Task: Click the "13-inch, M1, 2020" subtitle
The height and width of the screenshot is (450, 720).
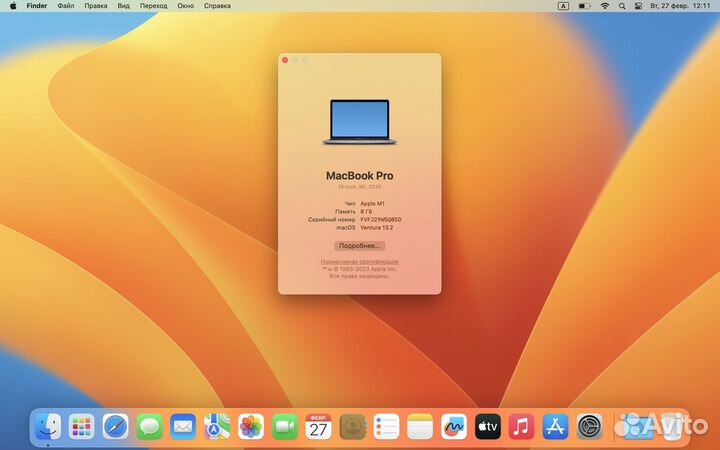Action: [x=360, y=187]
